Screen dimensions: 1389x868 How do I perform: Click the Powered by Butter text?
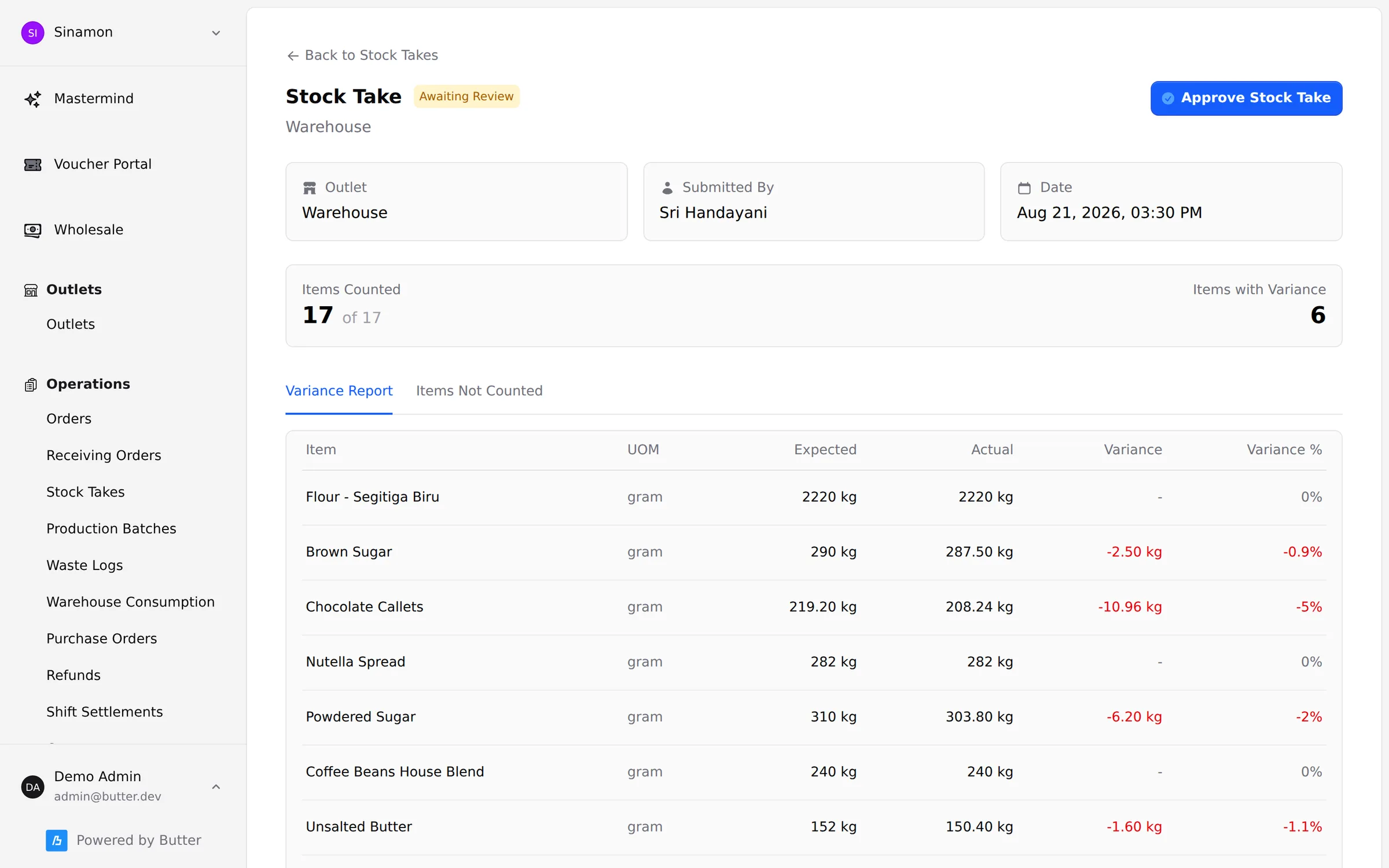pyautogui.click(x=139, y=840)
